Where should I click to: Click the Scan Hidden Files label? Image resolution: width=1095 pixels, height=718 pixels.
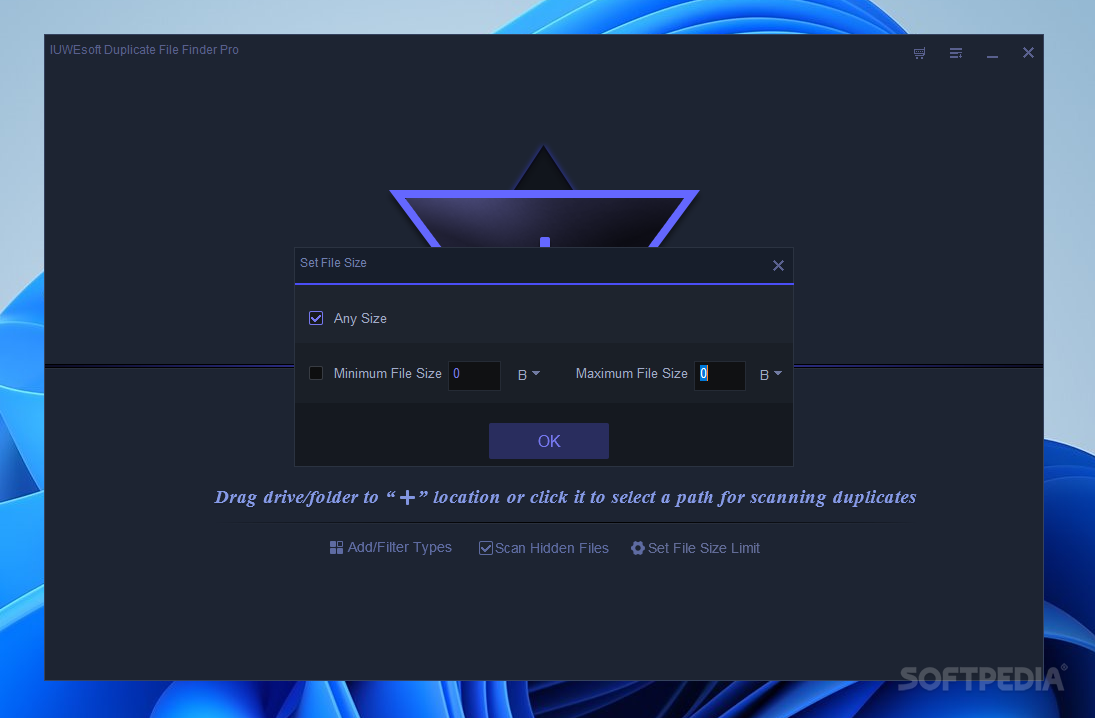click(552, 548)
